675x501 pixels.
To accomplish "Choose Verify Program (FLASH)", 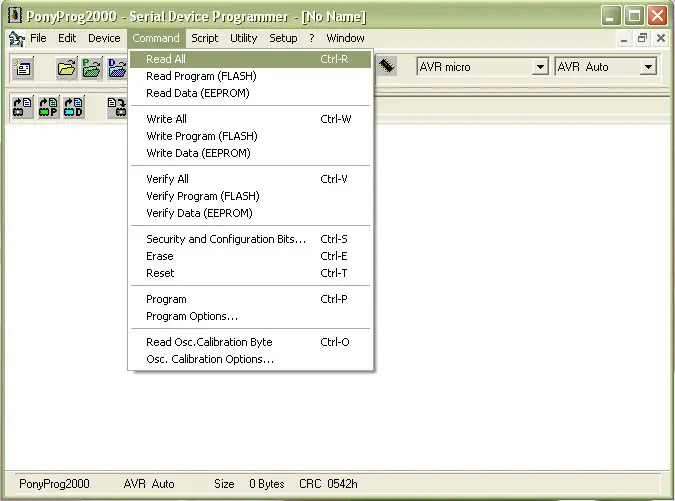I will pos(251,196).
